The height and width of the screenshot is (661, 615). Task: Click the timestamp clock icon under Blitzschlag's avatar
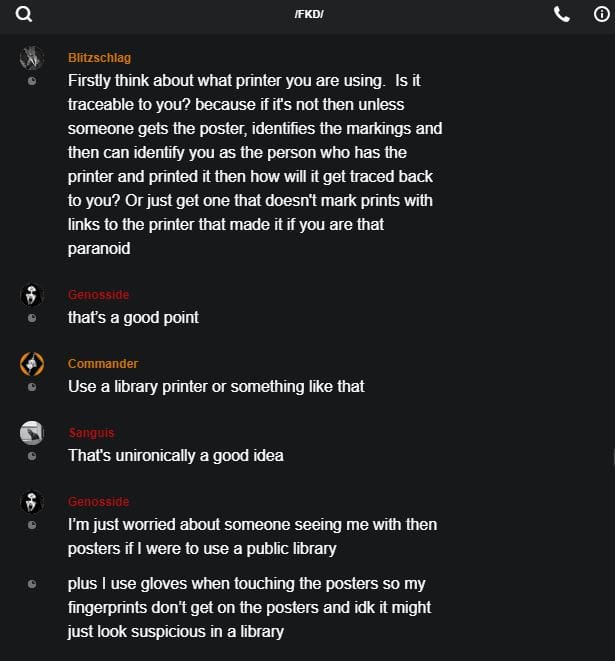pos(32,80)
